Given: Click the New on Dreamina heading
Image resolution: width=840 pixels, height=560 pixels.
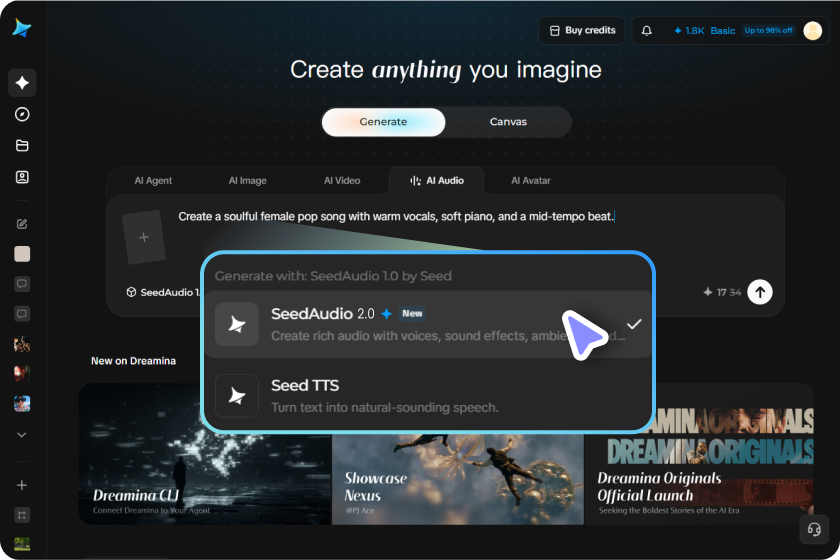Looking at the screenshot, I should (x=133, y=361).
